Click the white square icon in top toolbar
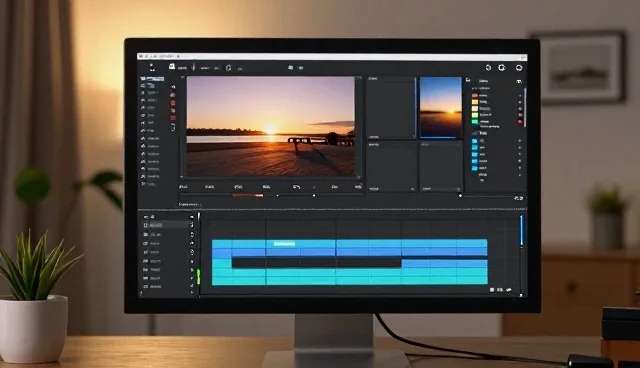 pos(172,67)
